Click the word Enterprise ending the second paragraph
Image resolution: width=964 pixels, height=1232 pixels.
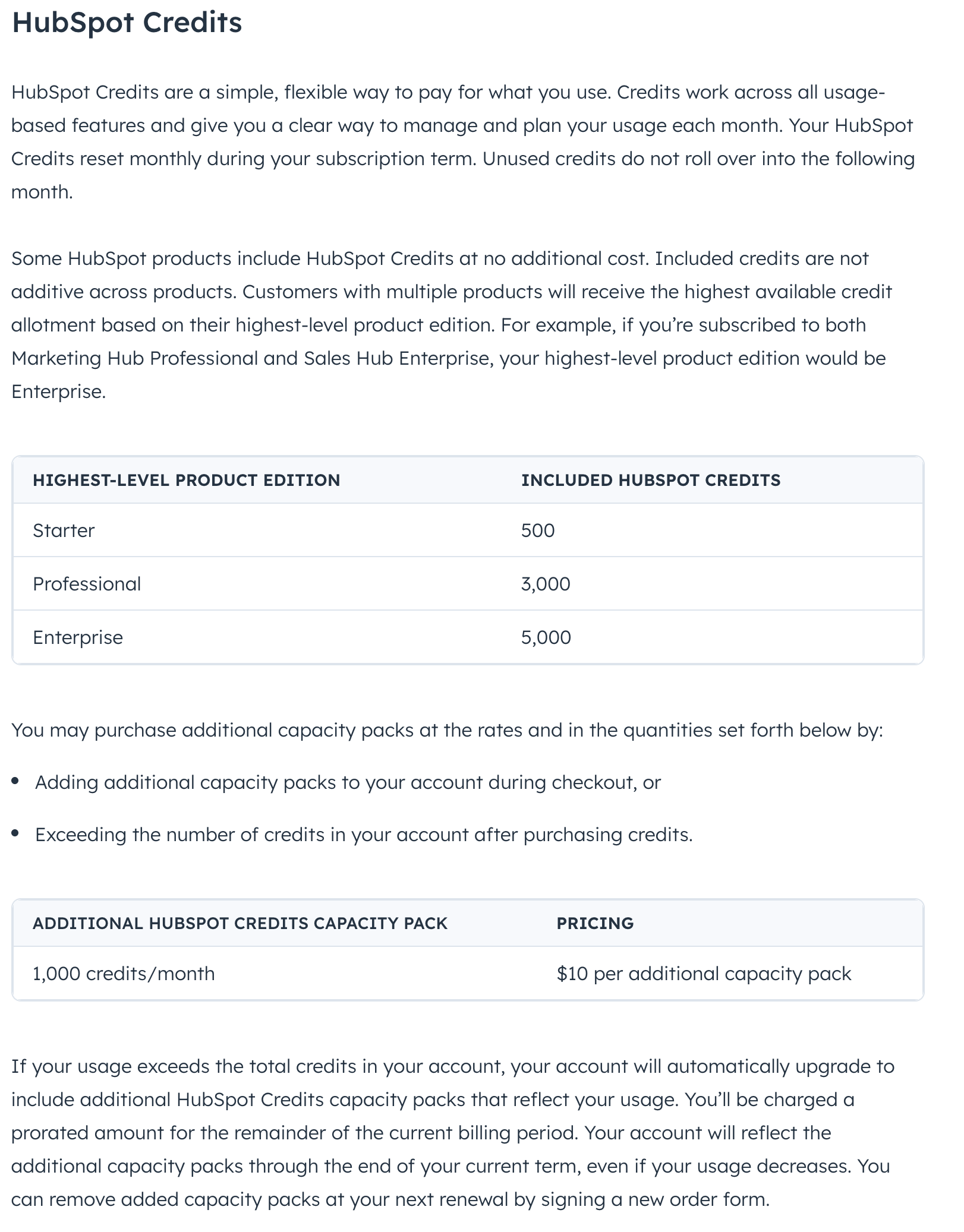pos(58,391)
